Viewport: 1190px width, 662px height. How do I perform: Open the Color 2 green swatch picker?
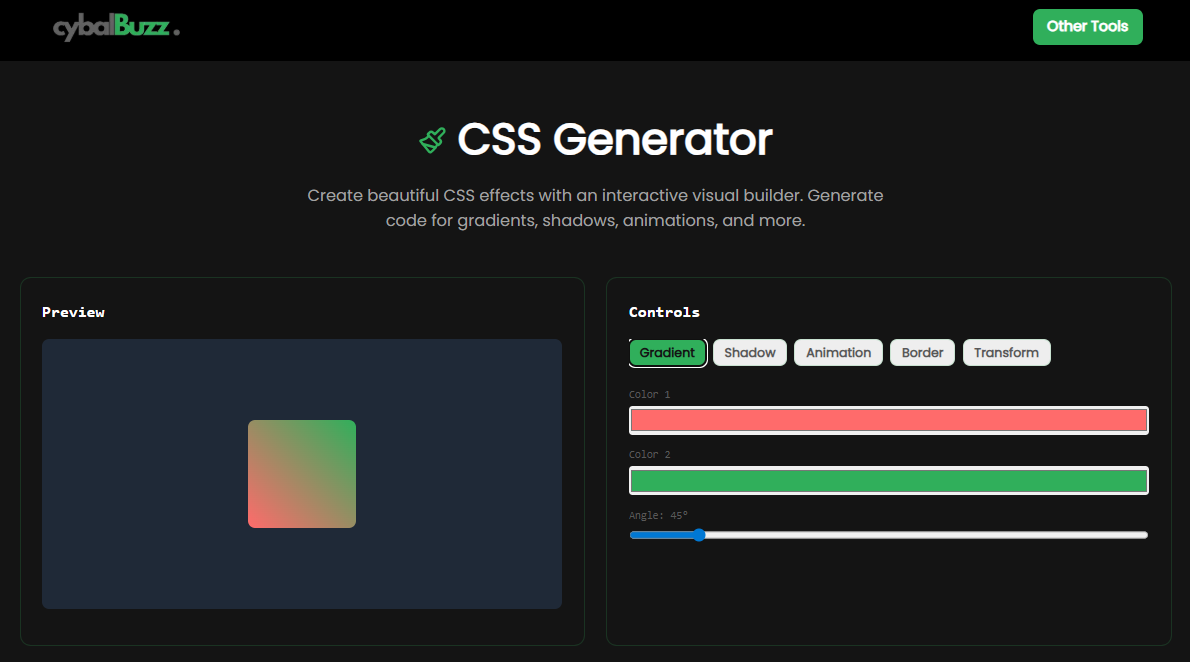[888, 481]
